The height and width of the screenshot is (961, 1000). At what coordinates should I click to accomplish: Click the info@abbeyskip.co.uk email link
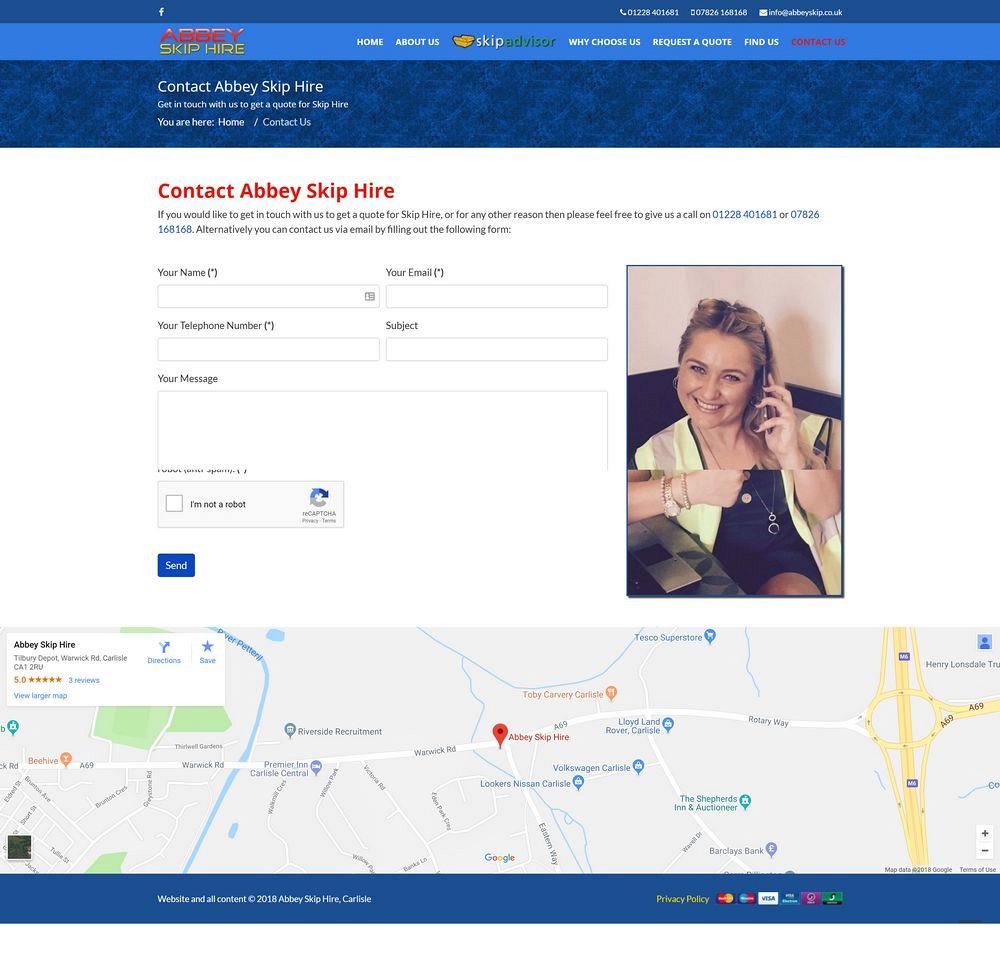click(805, 12)
